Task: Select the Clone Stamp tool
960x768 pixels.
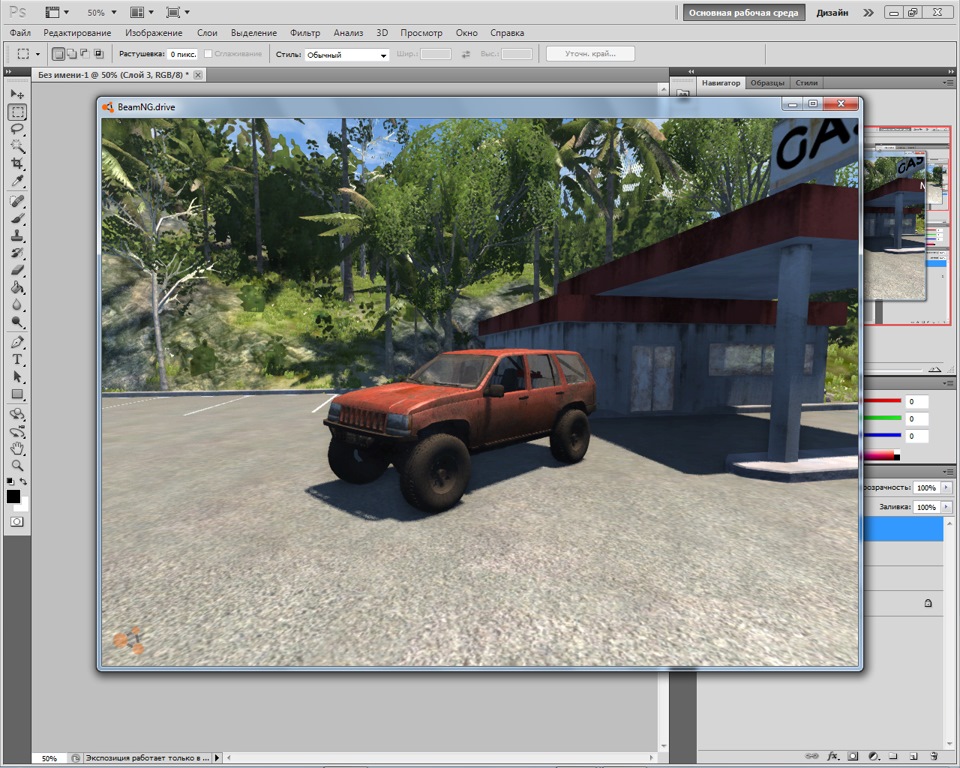Action: pyautogui.click(x=17, y=236)
